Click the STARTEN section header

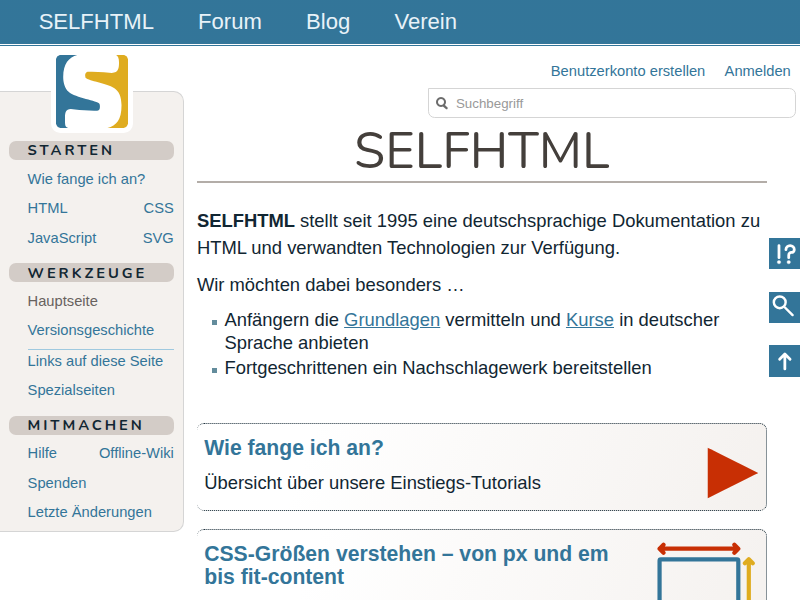(x=91, y=151)
